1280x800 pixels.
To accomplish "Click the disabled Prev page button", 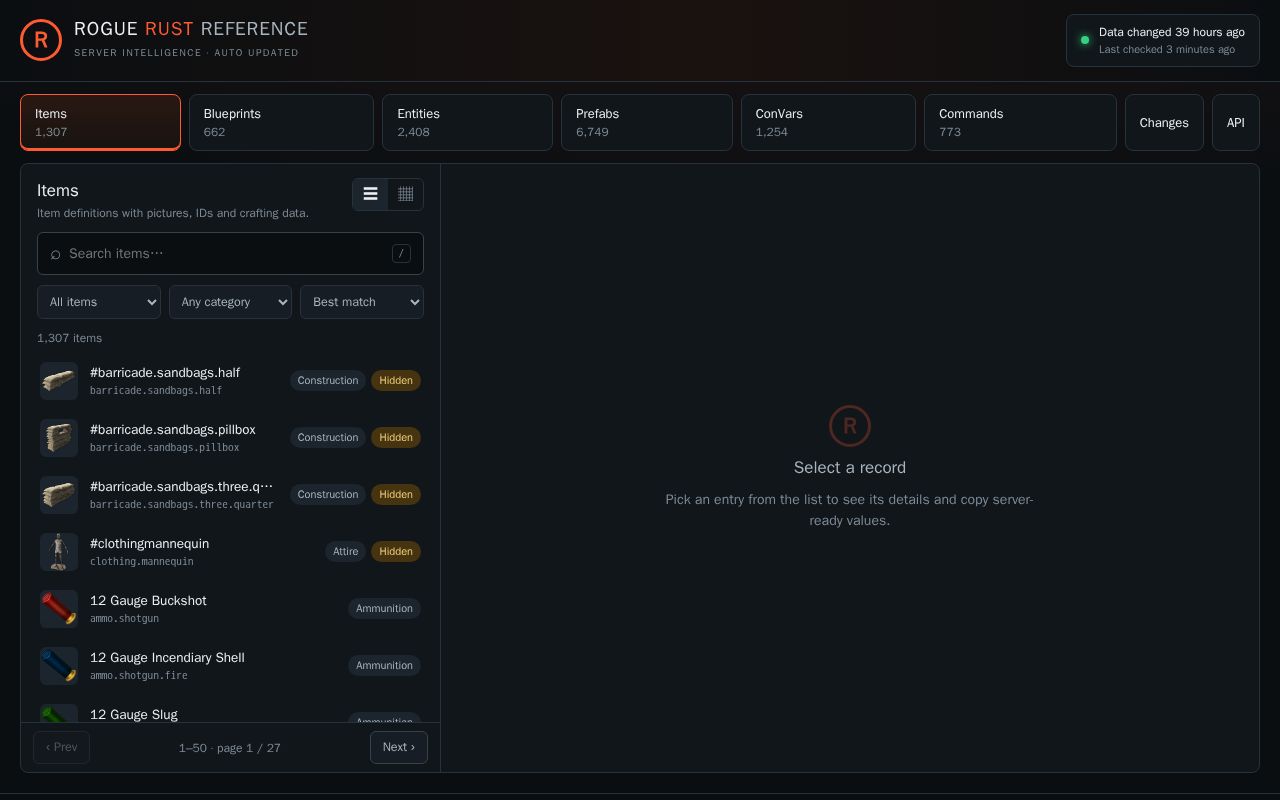I will 61,747.
